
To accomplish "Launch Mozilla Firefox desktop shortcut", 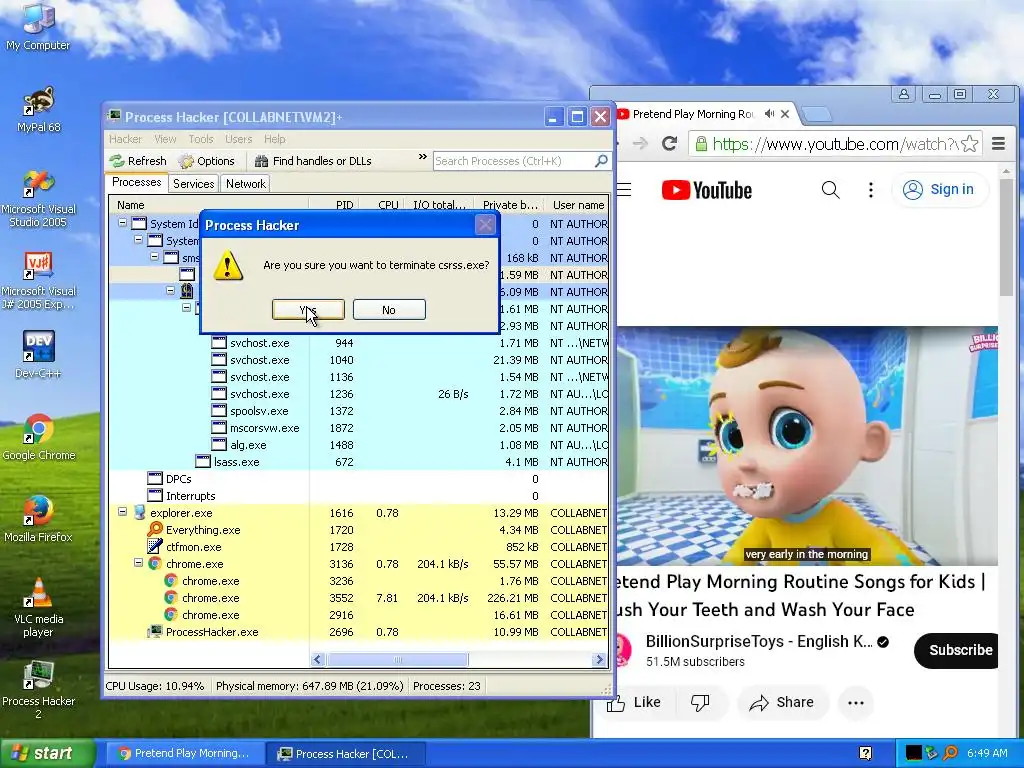I will 38,519.
